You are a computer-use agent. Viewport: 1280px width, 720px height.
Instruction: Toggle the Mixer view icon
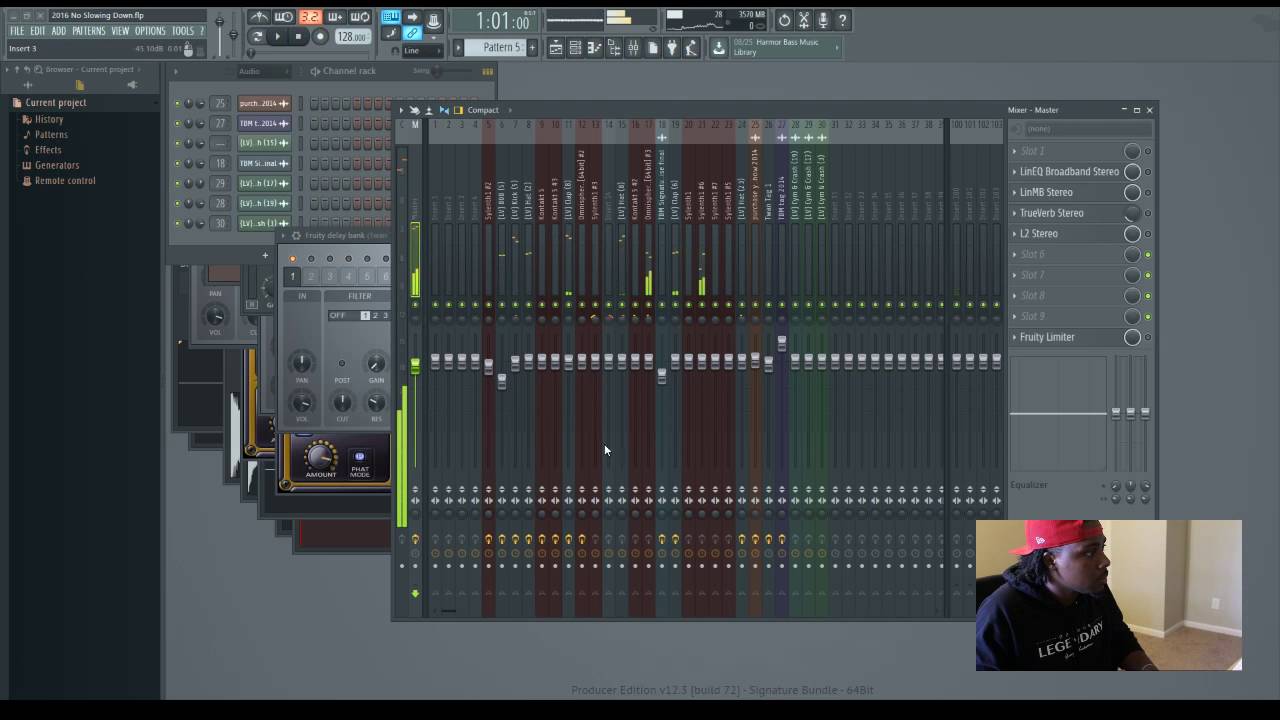pos(633,48)
